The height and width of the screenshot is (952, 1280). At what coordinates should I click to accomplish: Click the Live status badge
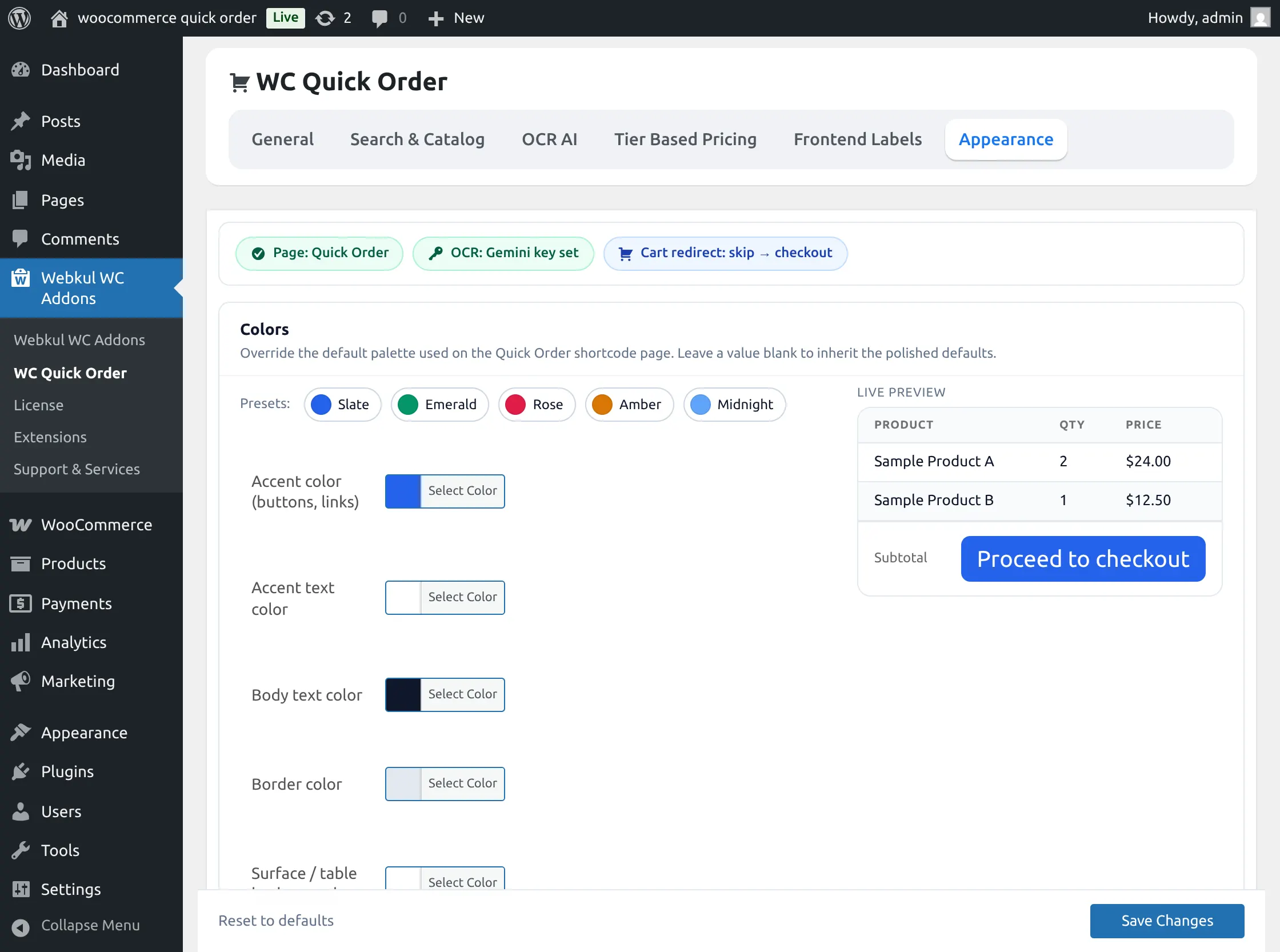tap(285, 17)
